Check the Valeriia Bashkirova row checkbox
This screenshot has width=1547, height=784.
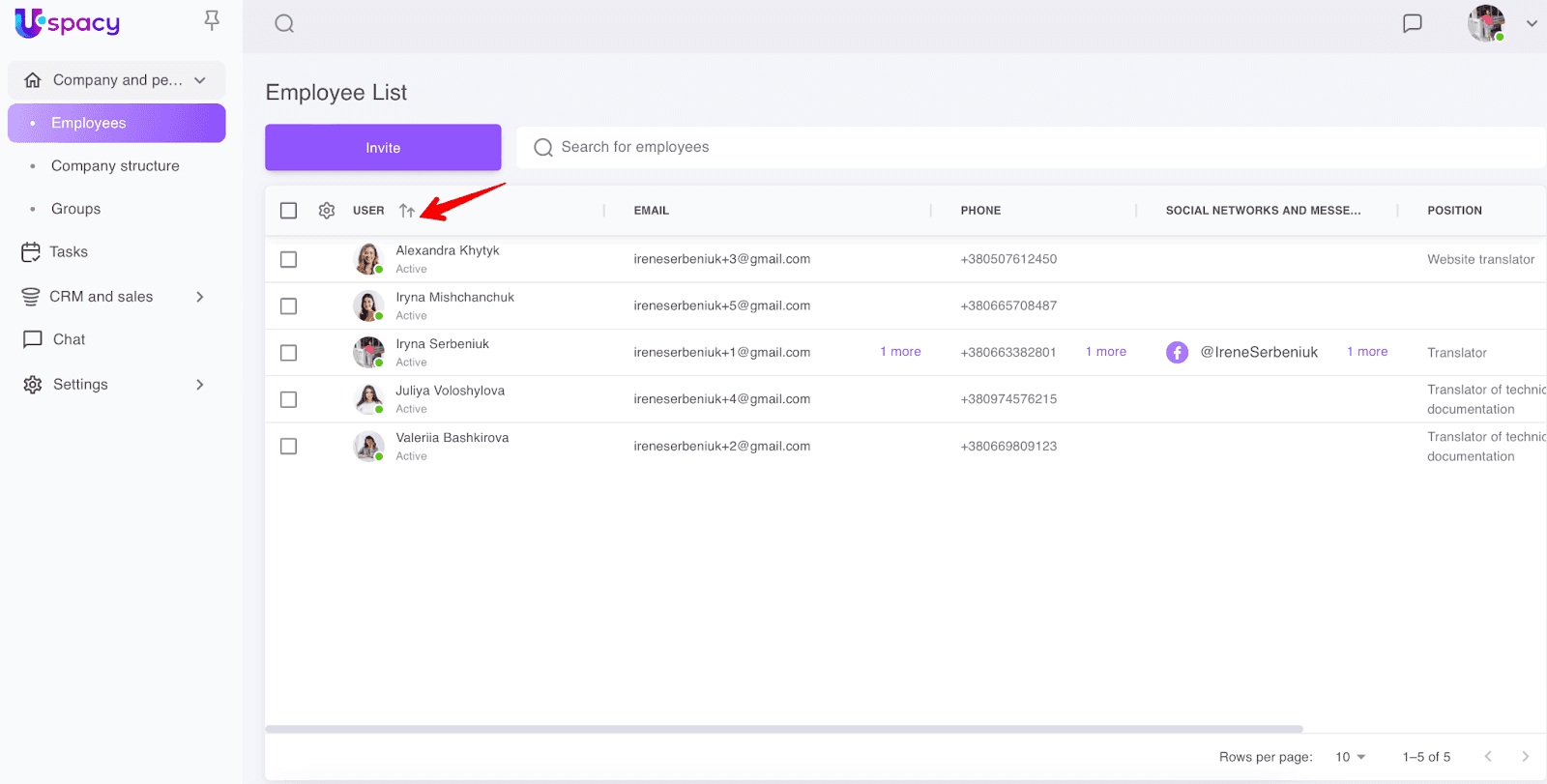pyautogui.click(x=288, y=447)
